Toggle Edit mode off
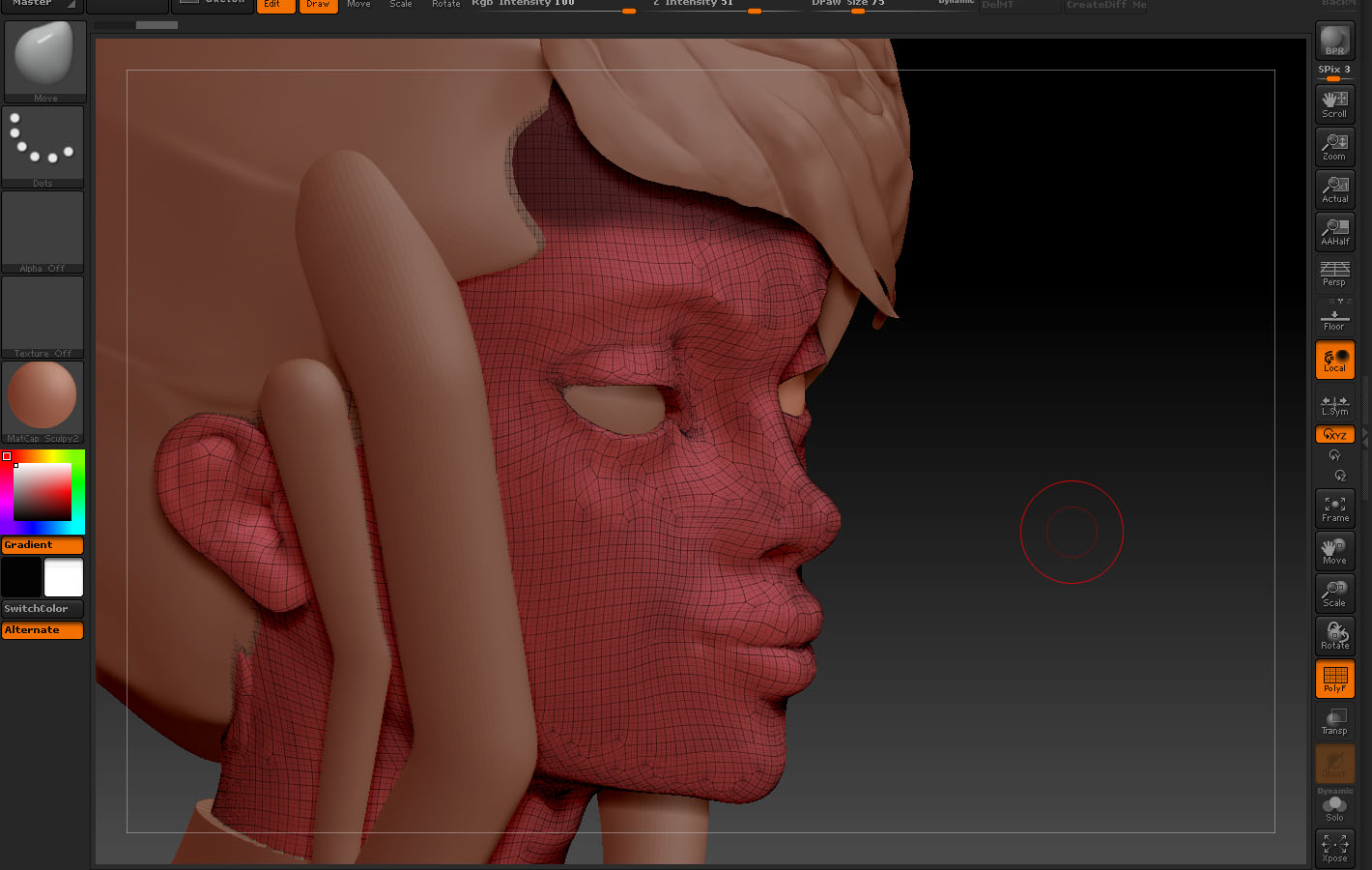This screenshot has height=870, width=1372. [275, 5]
